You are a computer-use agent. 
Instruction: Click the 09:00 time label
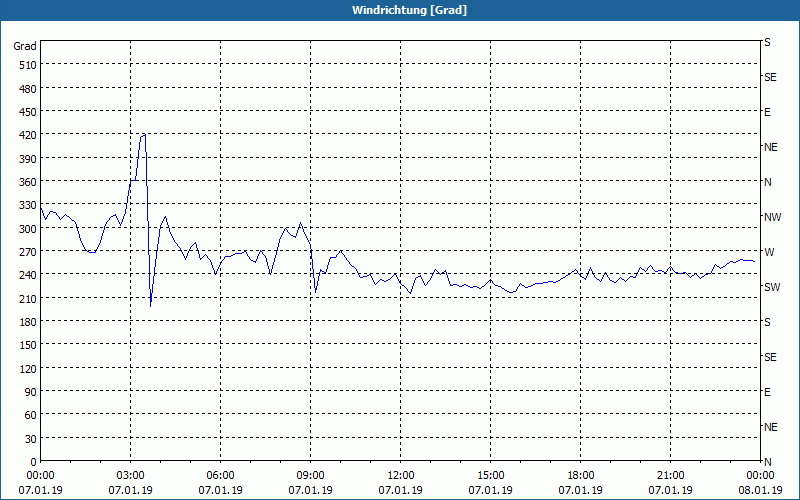click(x=311, y=476)
